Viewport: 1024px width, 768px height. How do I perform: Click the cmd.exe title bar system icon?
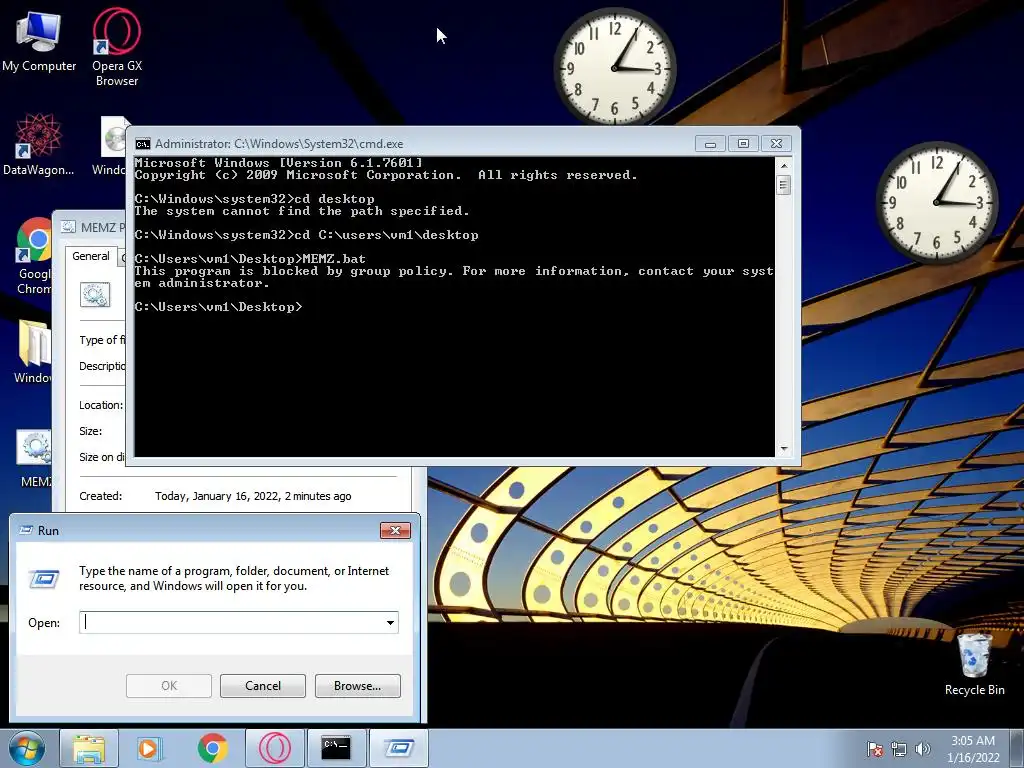point(142,144)
